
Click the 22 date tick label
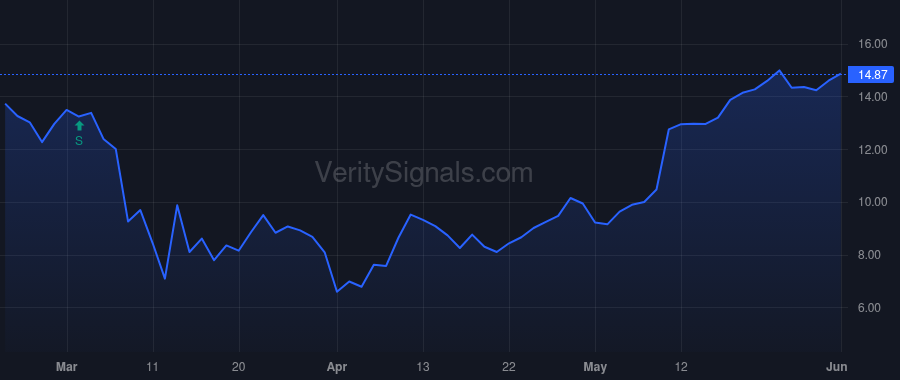tap(509, 367)
